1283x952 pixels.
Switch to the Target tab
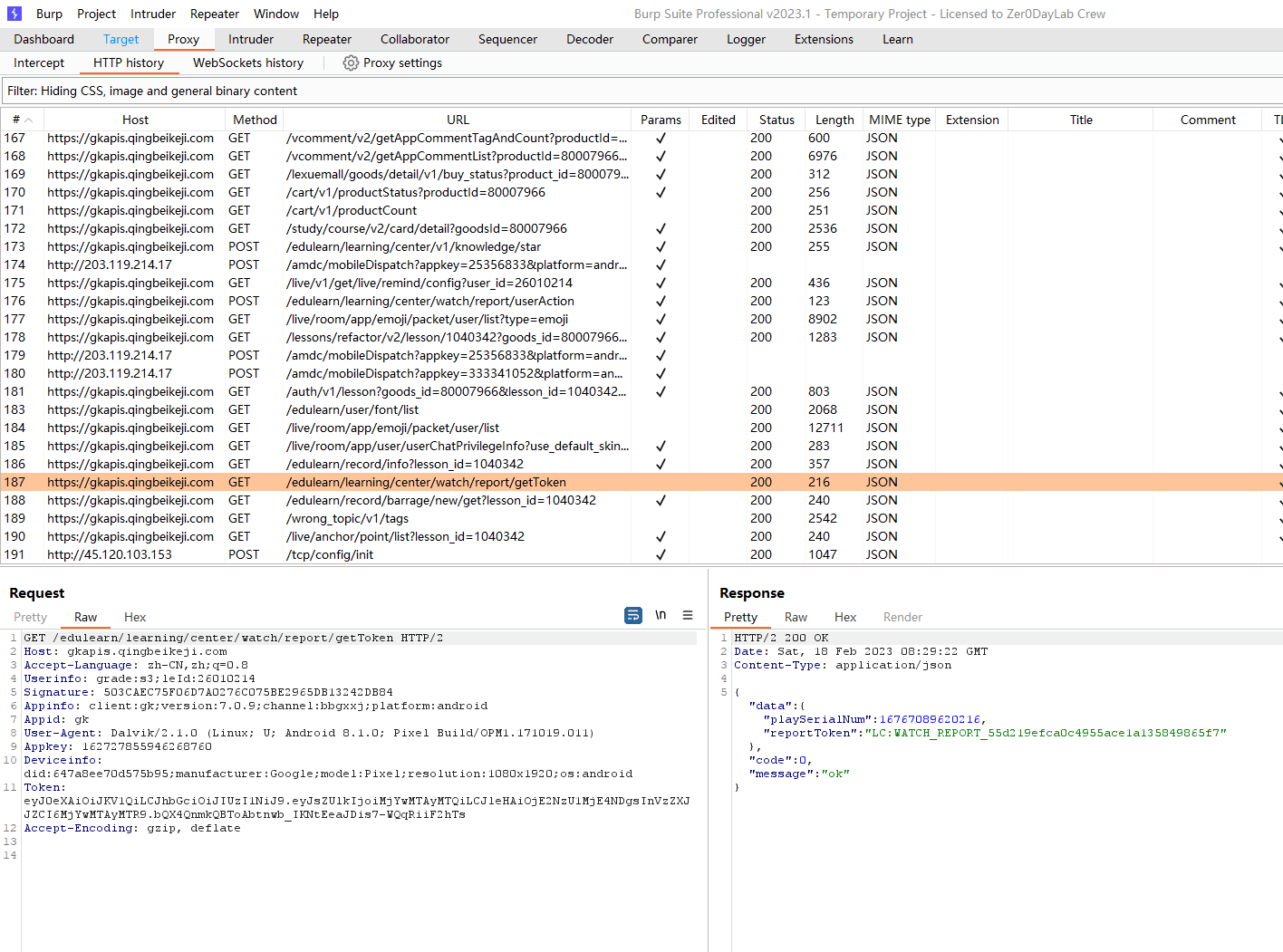pyautogui.click(x=121, y=39)
